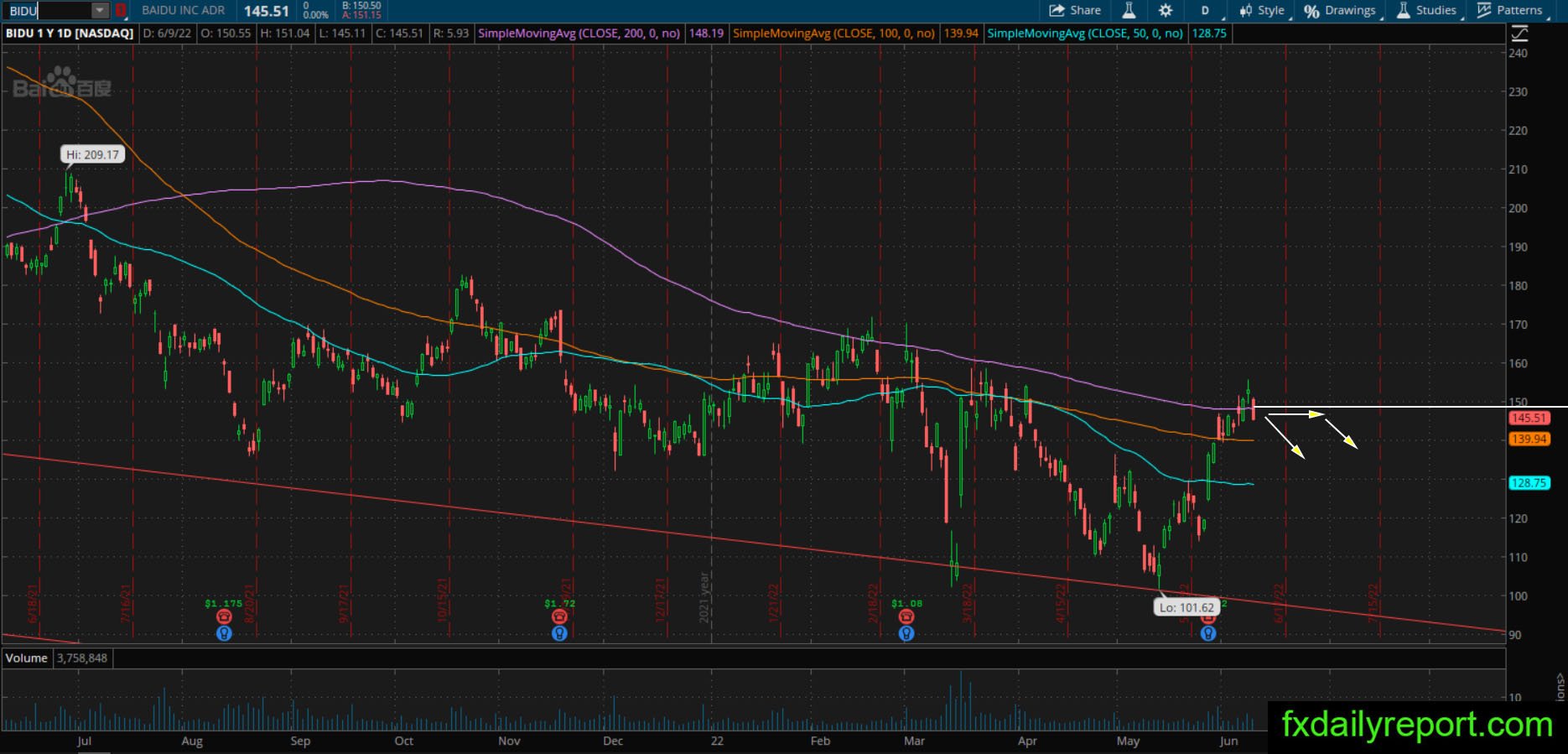Click the BIDU 1 Y 1D [NASDAQ] label

(x=70, y=34)
